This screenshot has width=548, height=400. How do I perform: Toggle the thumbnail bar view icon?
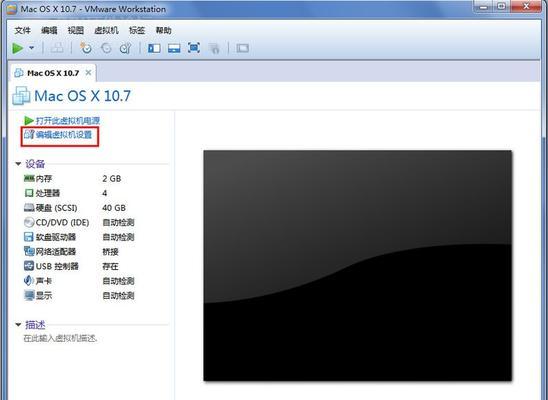[174, 48]
